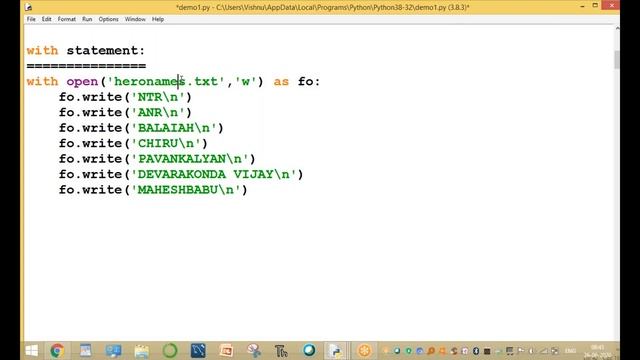Click the string 'MAHESHBABU\n'

186,190
